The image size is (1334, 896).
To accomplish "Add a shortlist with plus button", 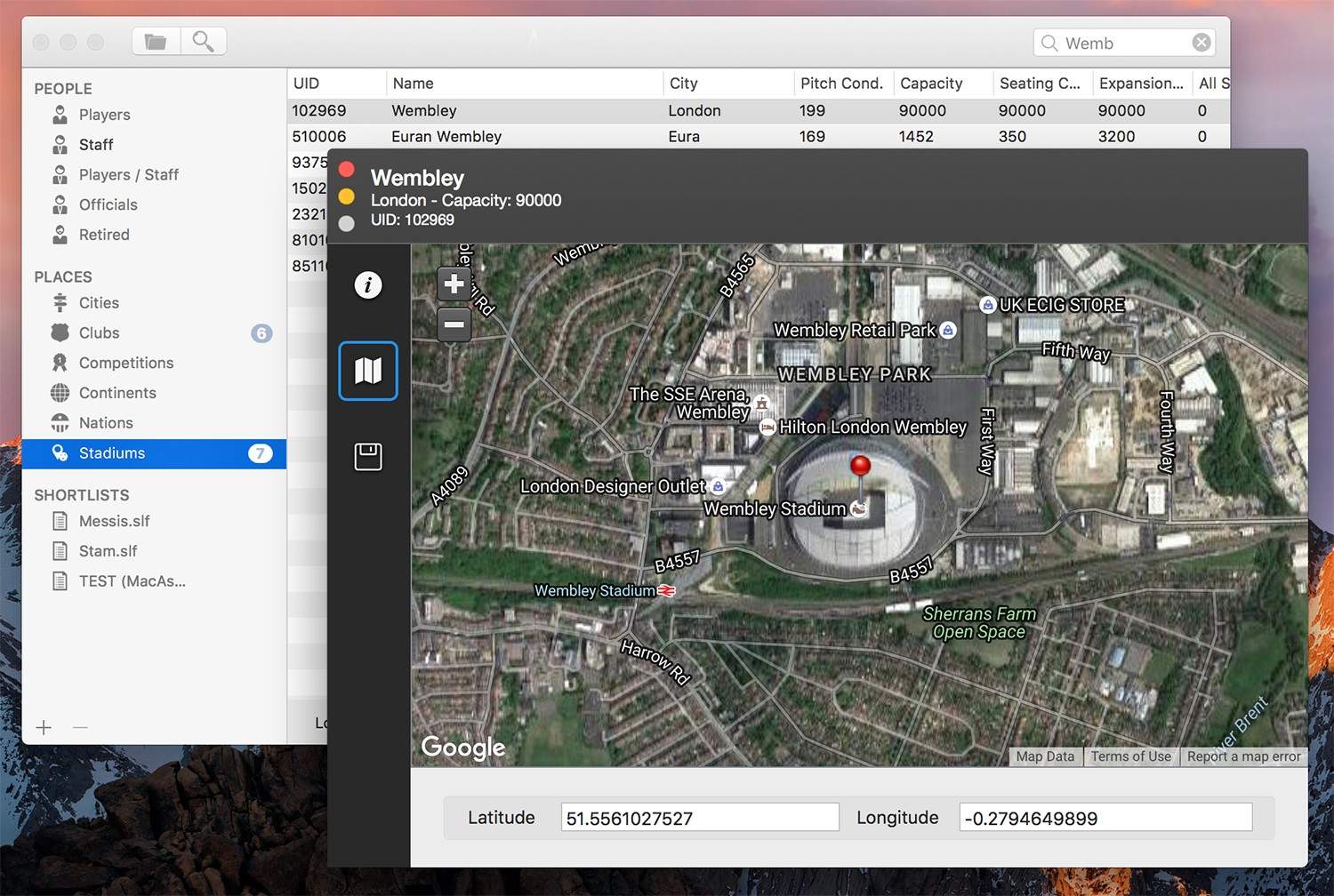I will tap(44, 727).
